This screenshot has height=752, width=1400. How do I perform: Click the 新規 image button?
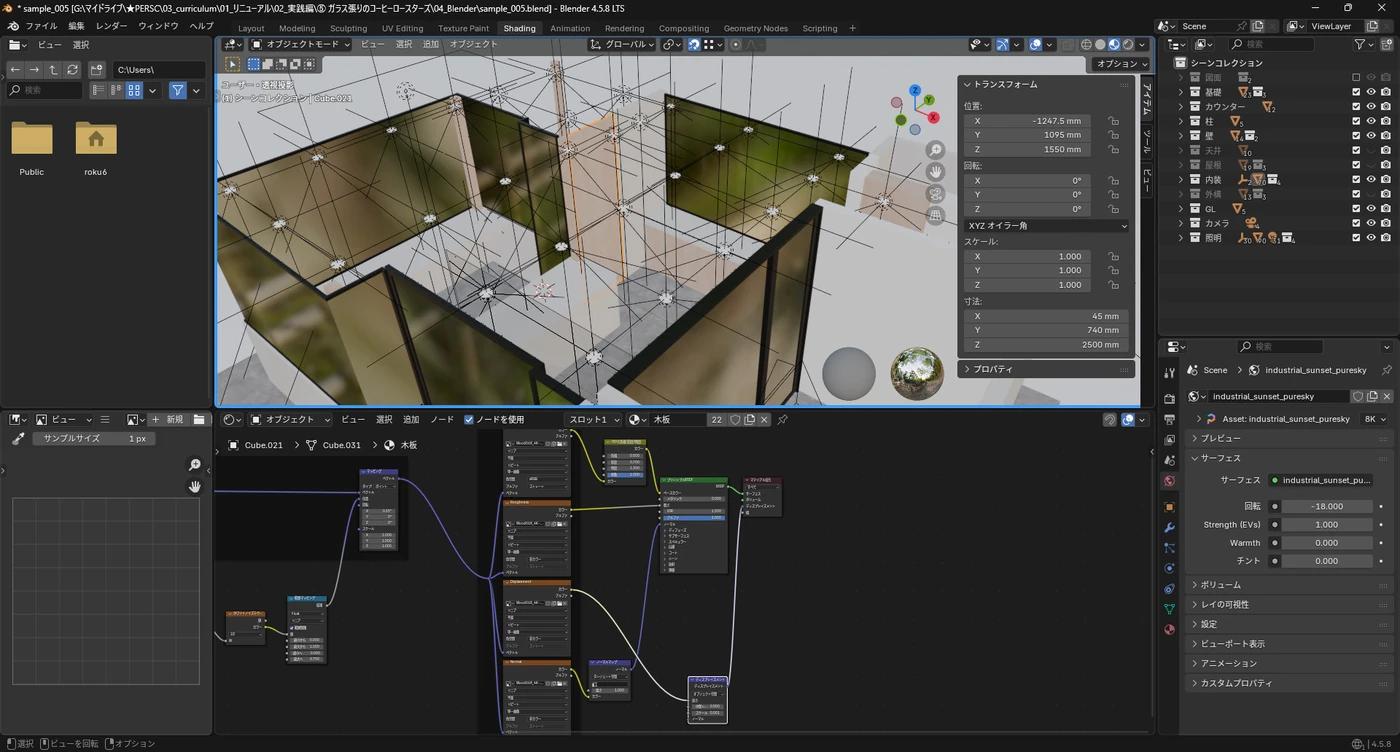168,420
